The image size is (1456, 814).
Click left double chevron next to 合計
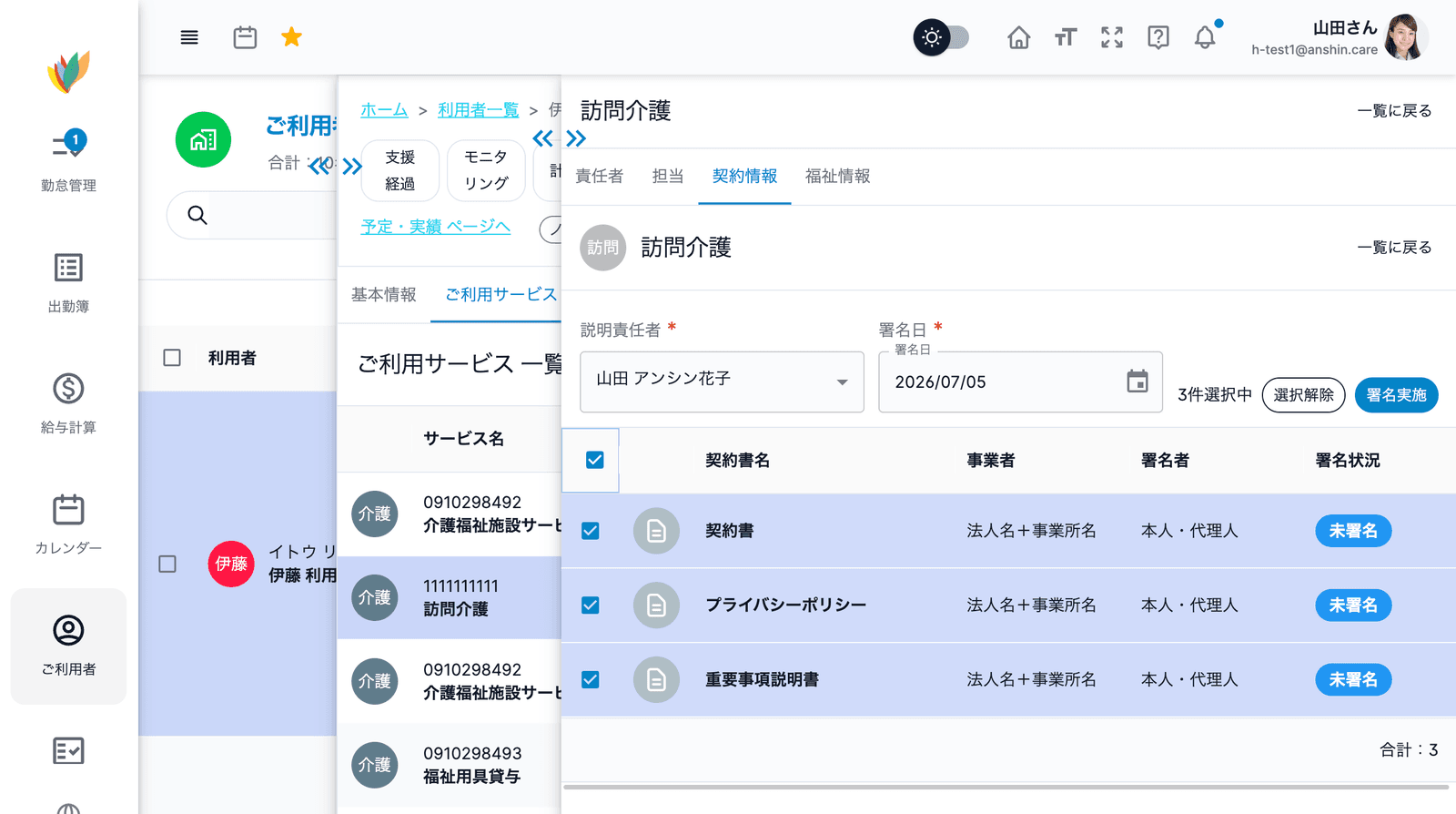318,166
